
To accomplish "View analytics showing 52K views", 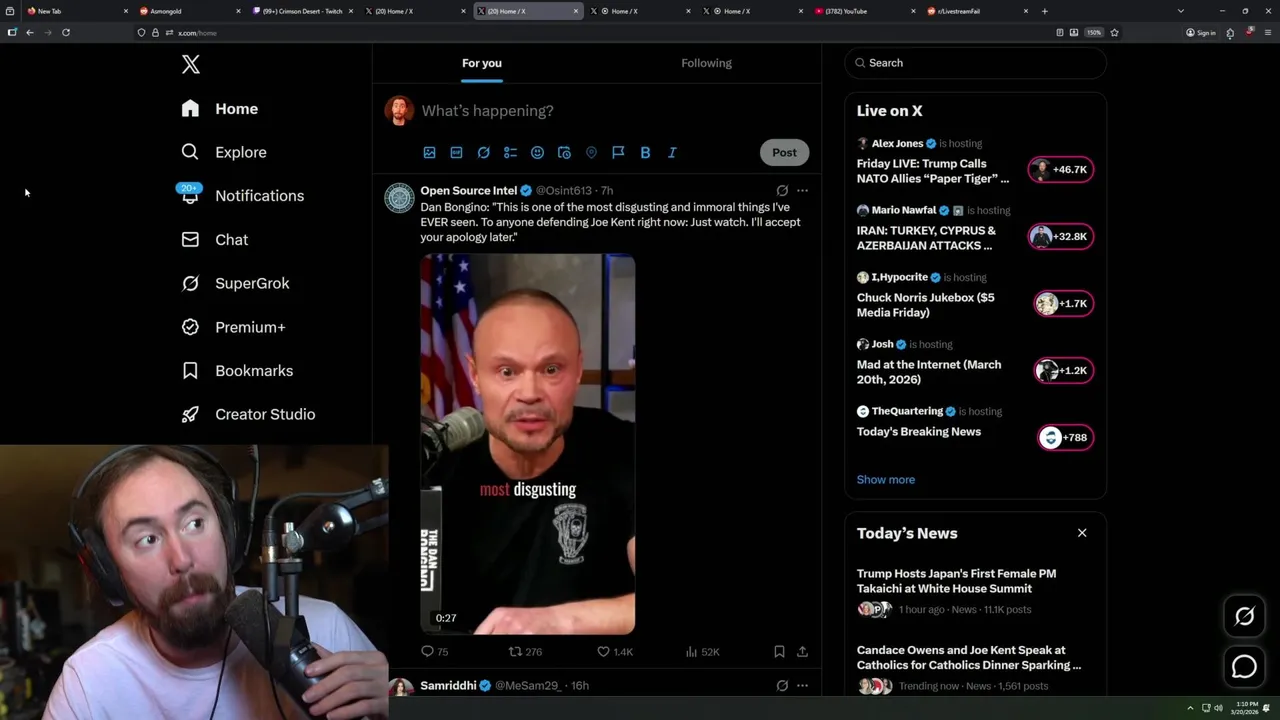I will click(x=702, y=652).
